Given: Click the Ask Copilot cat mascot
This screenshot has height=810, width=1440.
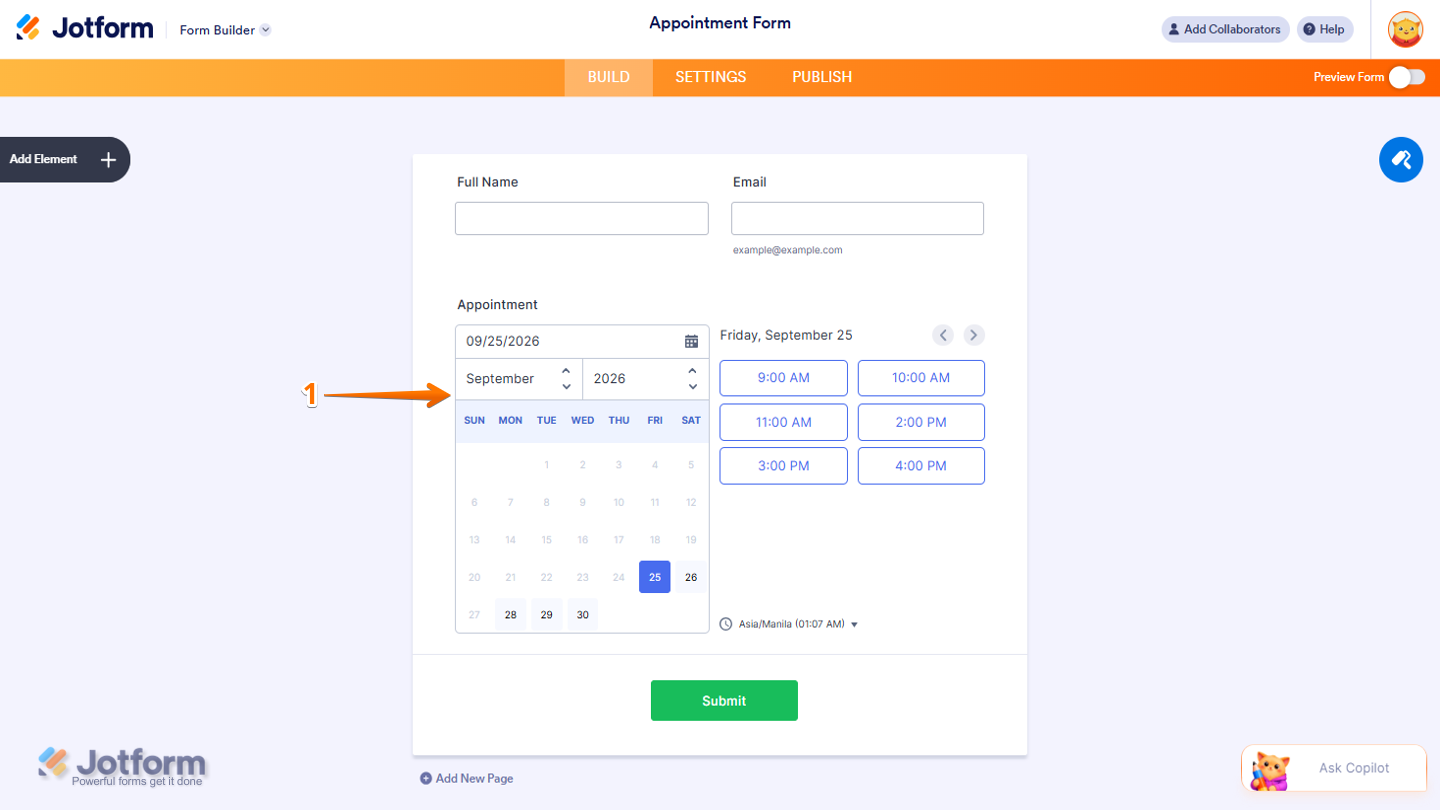Looking at the screenshot, I should tap(1270, 769).
